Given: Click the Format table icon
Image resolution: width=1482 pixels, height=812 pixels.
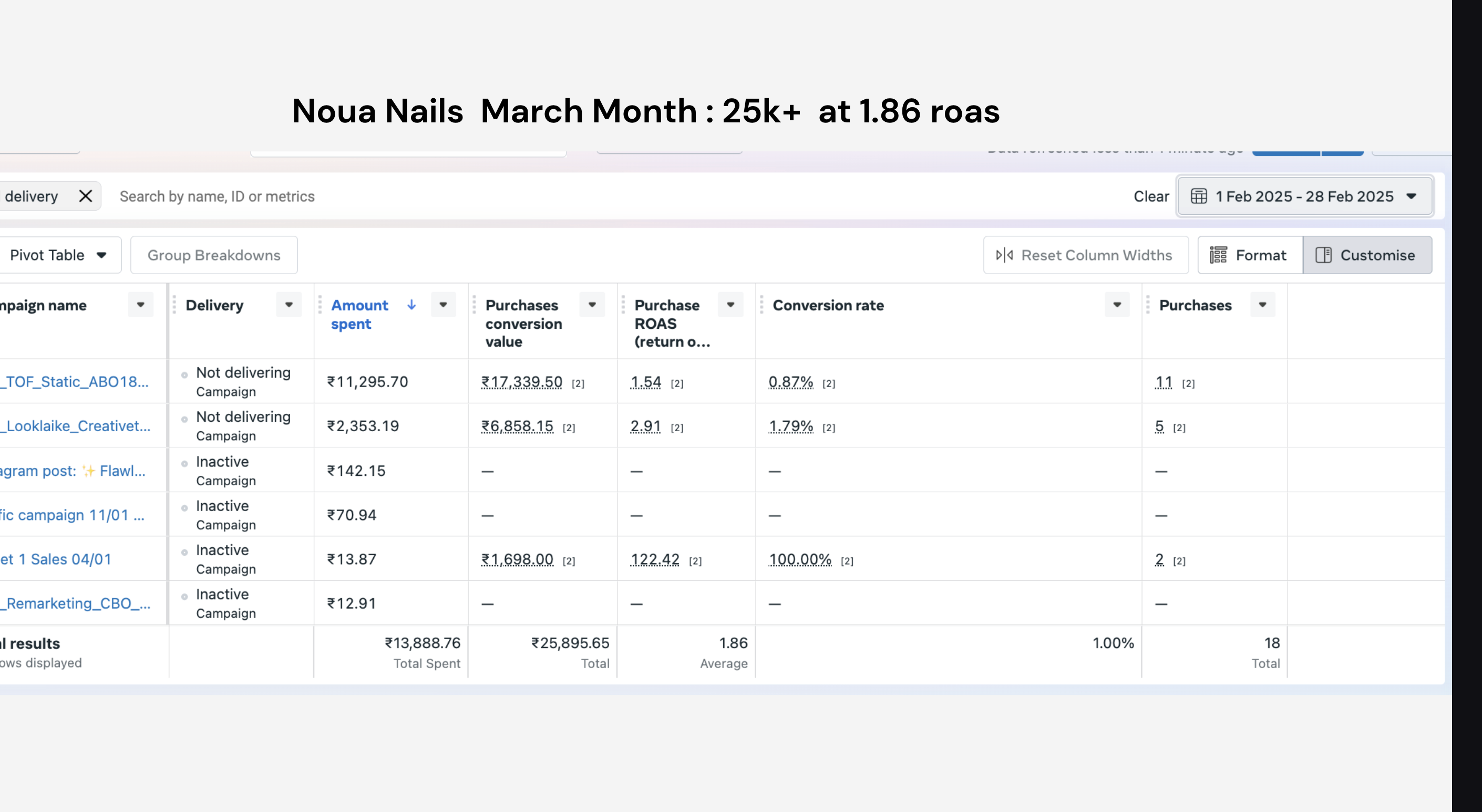Looking at the screenshot, I should click(x=1219, y=255).
